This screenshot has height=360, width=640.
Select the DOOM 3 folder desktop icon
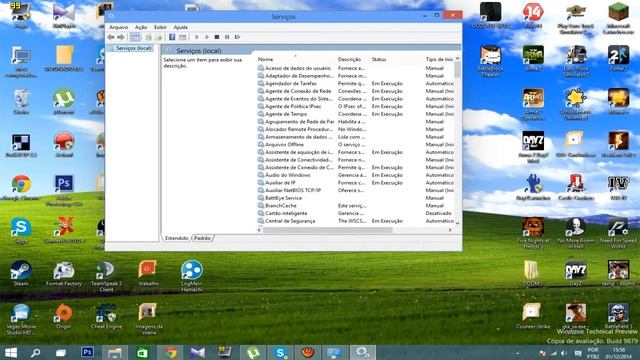click(x=533, y=273)
